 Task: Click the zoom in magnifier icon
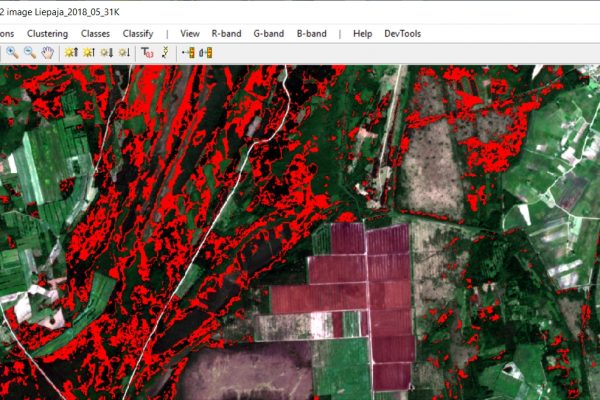[12, 53]
